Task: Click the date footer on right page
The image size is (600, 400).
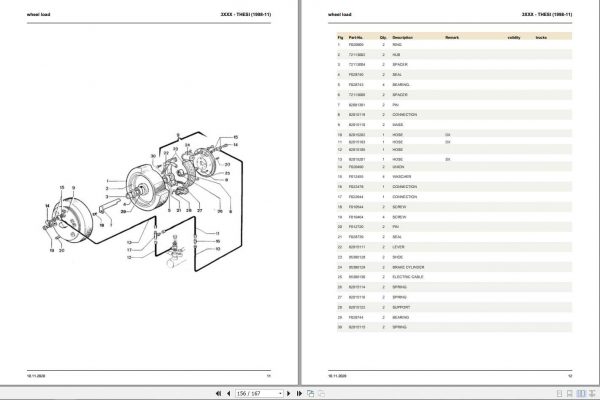Action: point(337,376)
